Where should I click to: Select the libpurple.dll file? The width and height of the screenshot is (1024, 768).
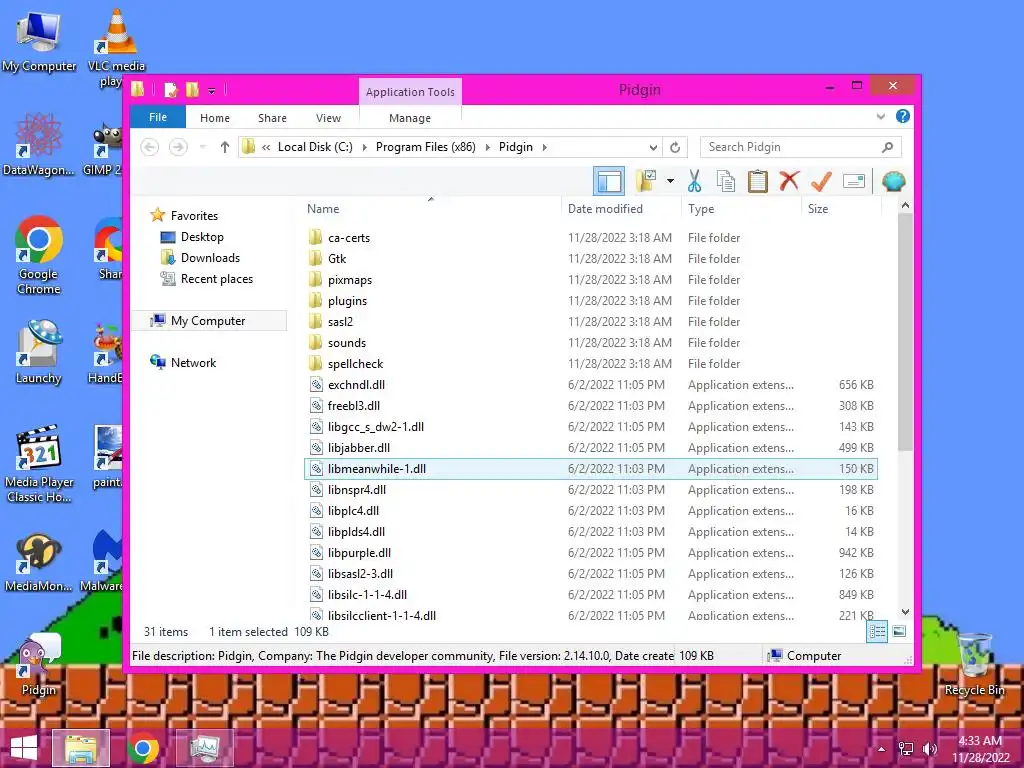pyautogui.click(x=591, y=552)
